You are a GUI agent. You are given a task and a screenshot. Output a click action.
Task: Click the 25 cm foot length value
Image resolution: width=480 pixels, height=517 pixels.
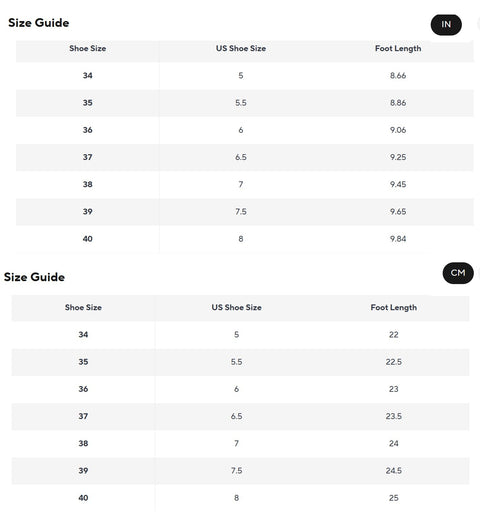[x=394, y=498]
